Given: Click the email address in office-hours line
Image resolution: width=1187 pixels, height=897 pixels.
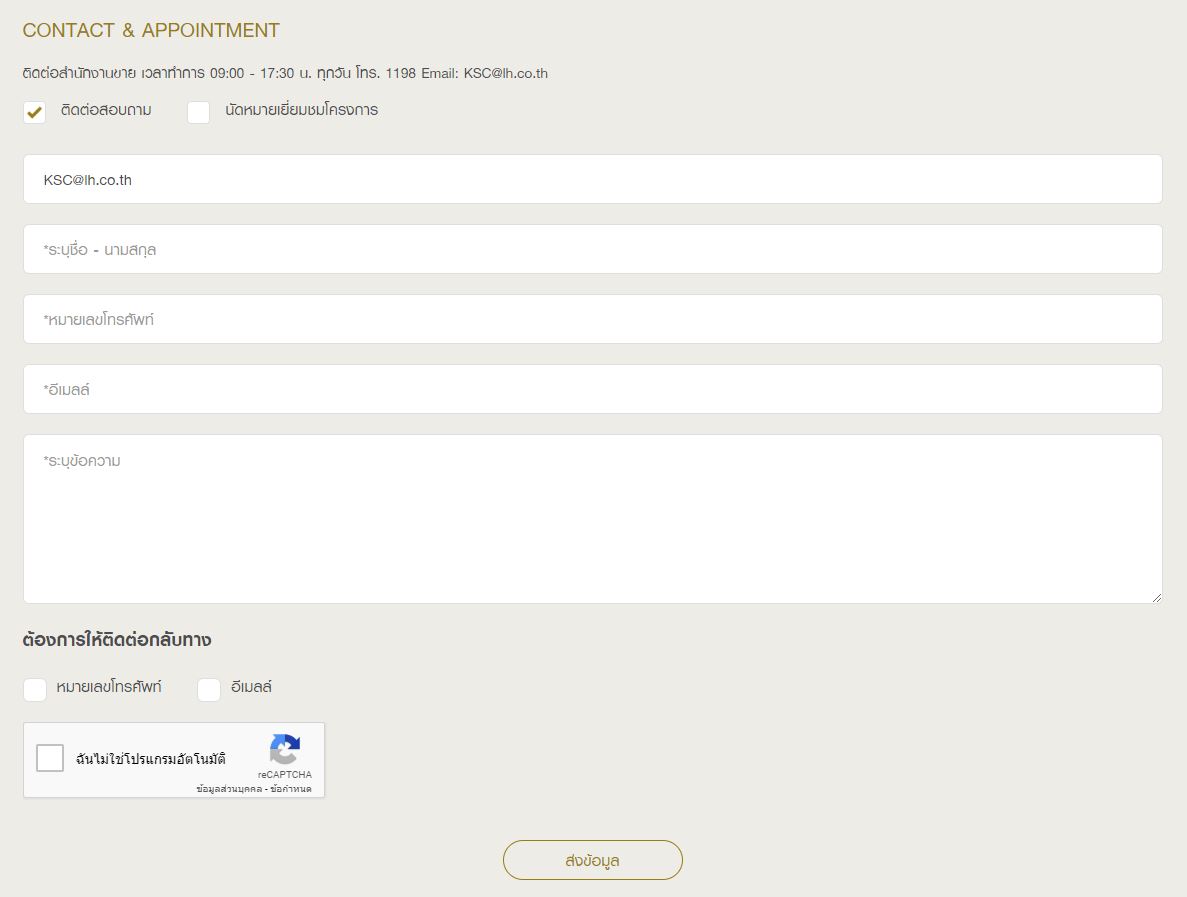Looking at the screenshot, I should (x=505, y=73).
